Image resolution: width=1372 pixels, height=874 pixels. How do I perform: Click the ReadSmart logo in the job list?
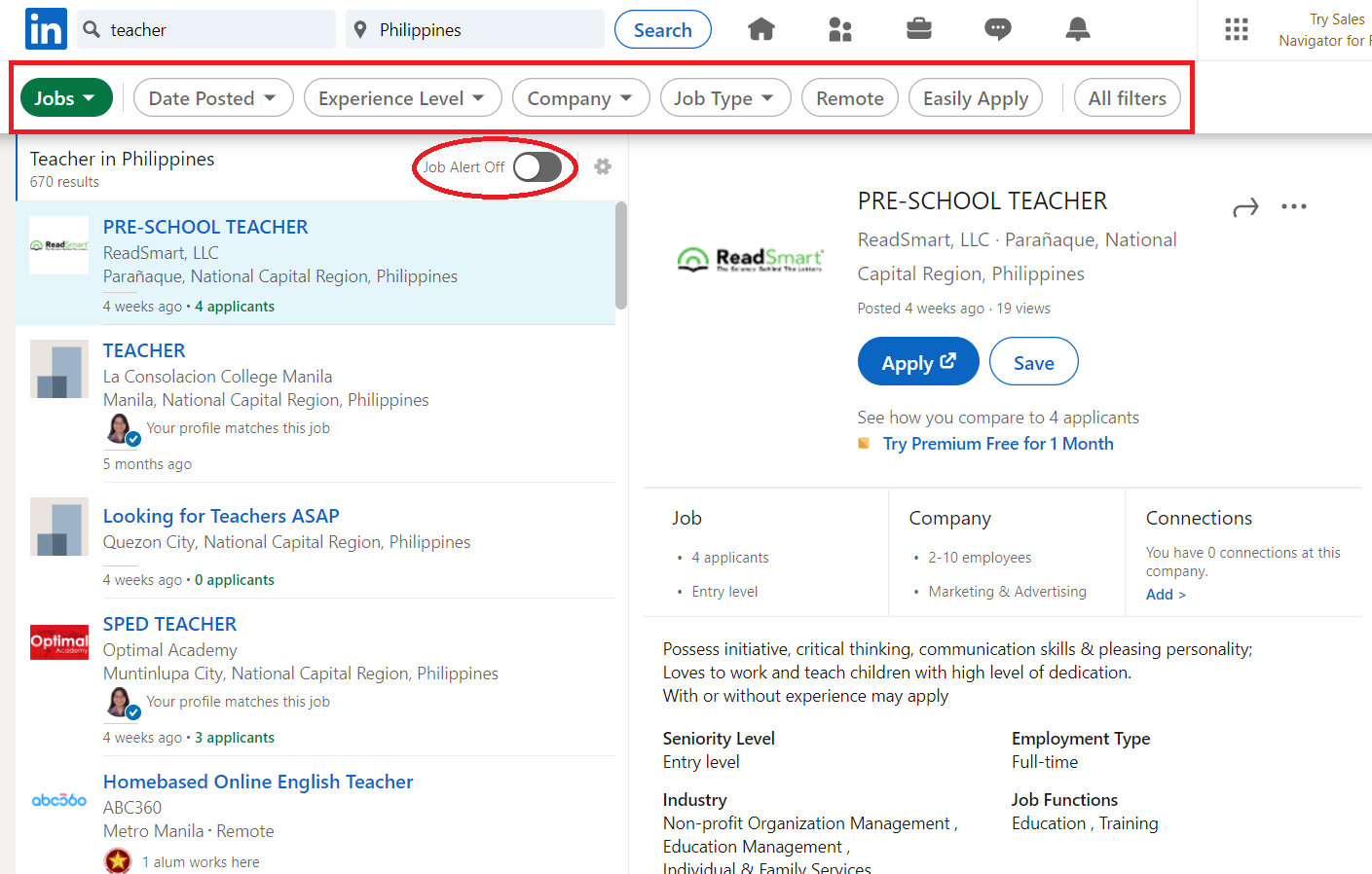click(x=59, y=245)
